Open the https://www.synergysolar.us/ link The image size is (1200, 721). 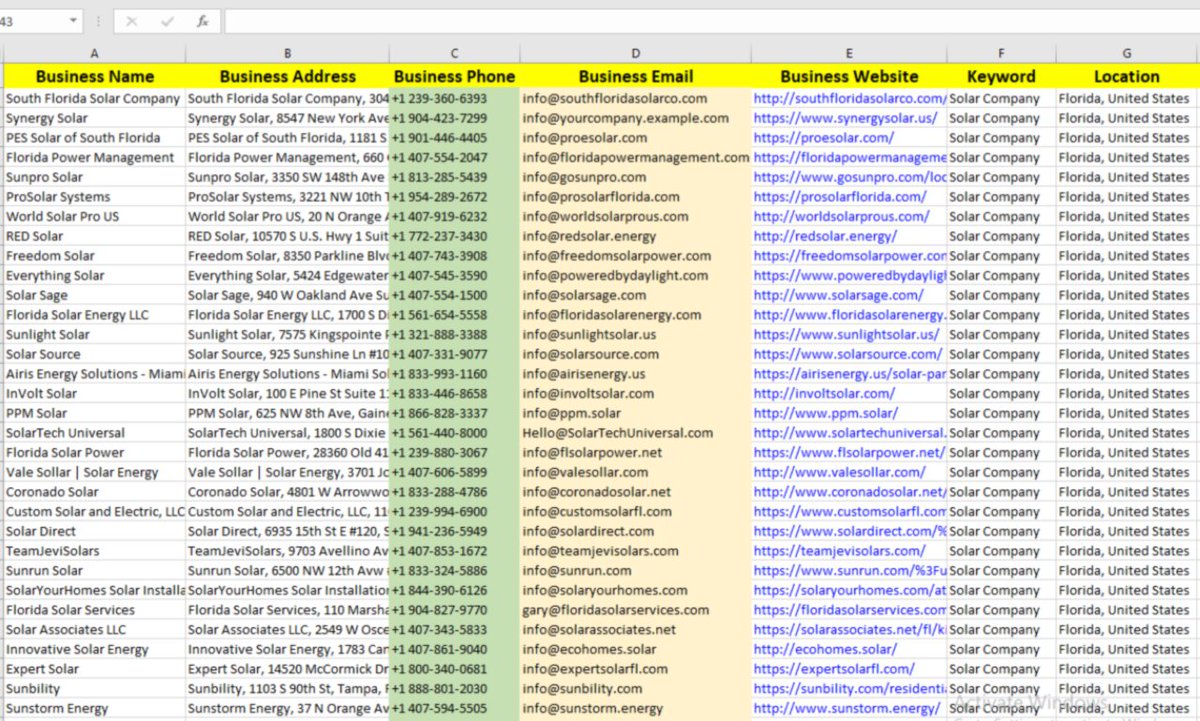pyautogui.click(x=846, y=118)
